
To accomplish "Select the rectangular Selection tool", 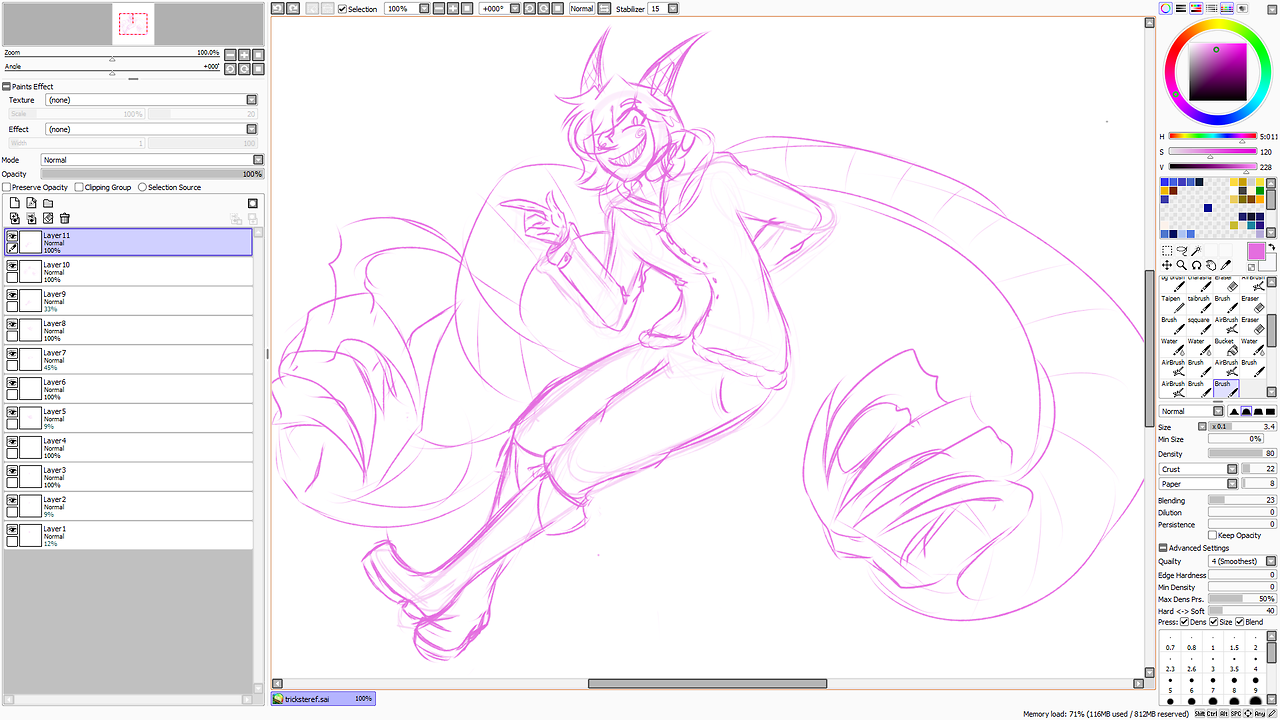I will click(x=1167, y=251).
